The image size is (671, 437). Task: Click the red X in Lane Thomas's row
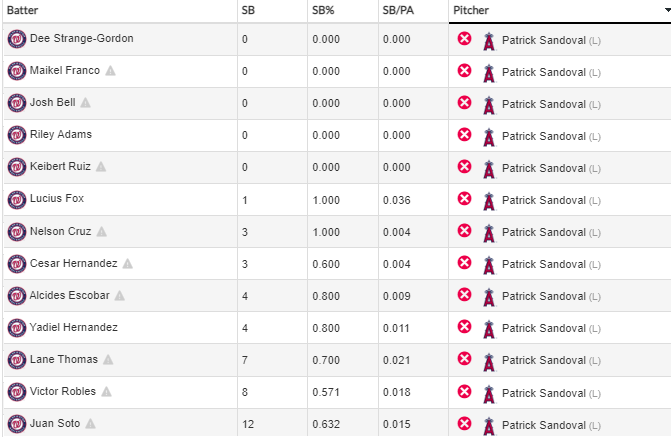pyautogui.click(x=464, y=360)
